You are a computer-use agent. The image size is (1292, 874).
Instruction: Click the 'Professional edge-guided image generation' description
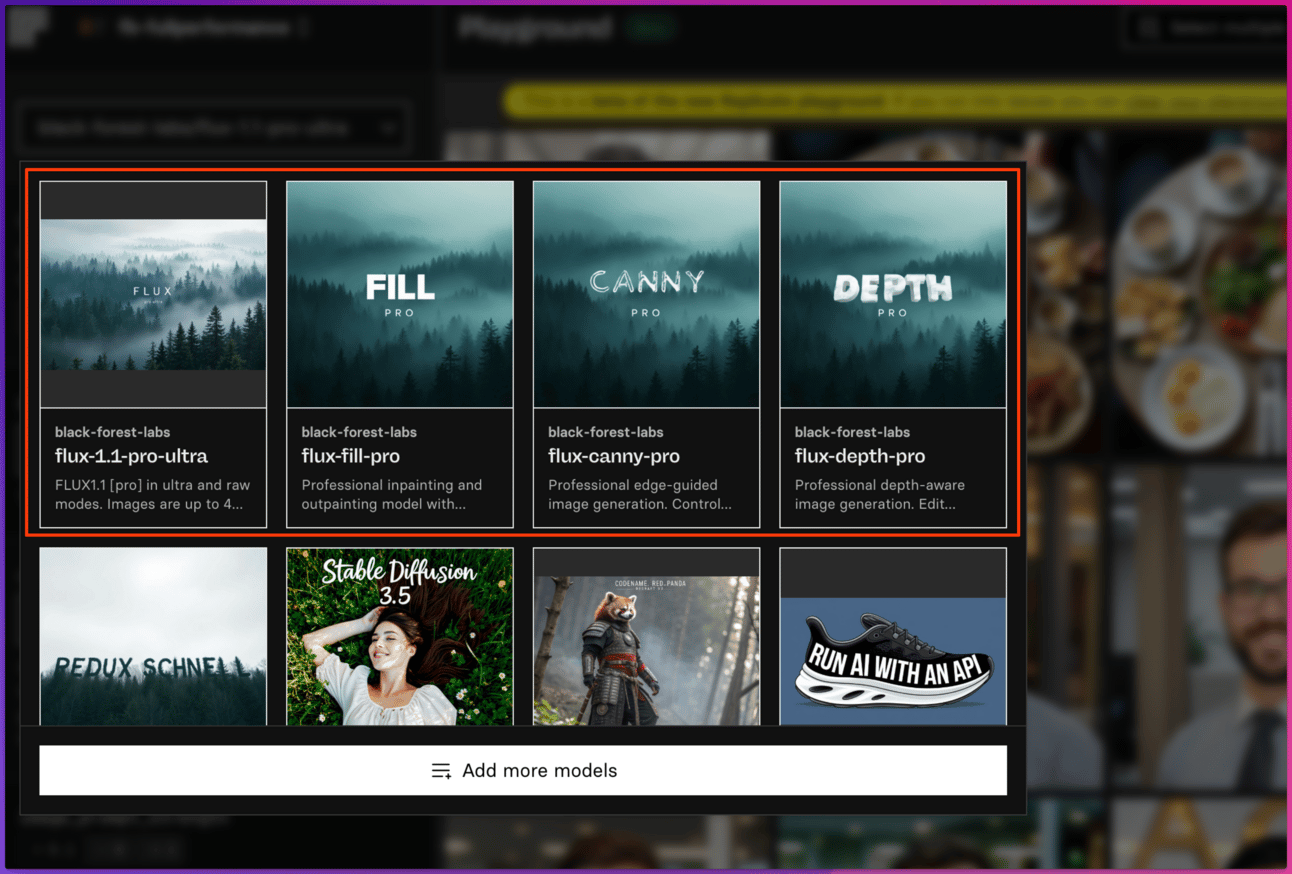(640, 494)
